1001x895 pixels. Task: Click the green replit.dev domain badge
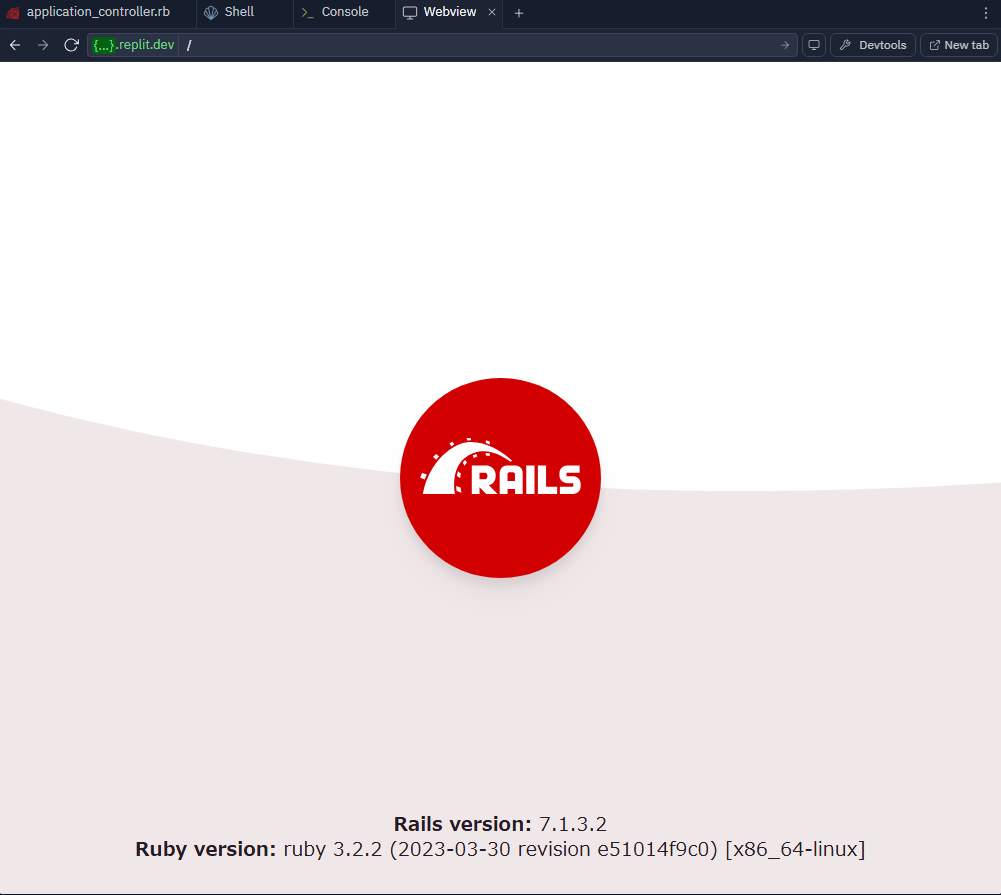[133, 45]
